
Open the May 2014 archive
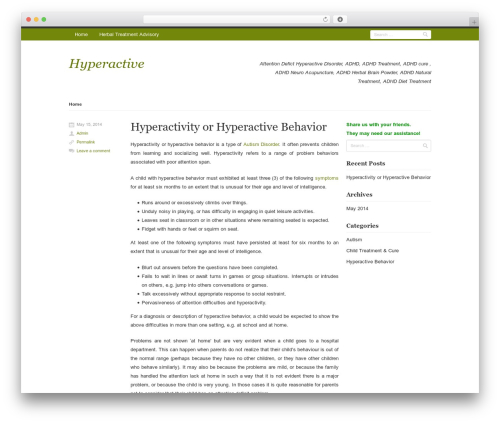pos(357,209)
